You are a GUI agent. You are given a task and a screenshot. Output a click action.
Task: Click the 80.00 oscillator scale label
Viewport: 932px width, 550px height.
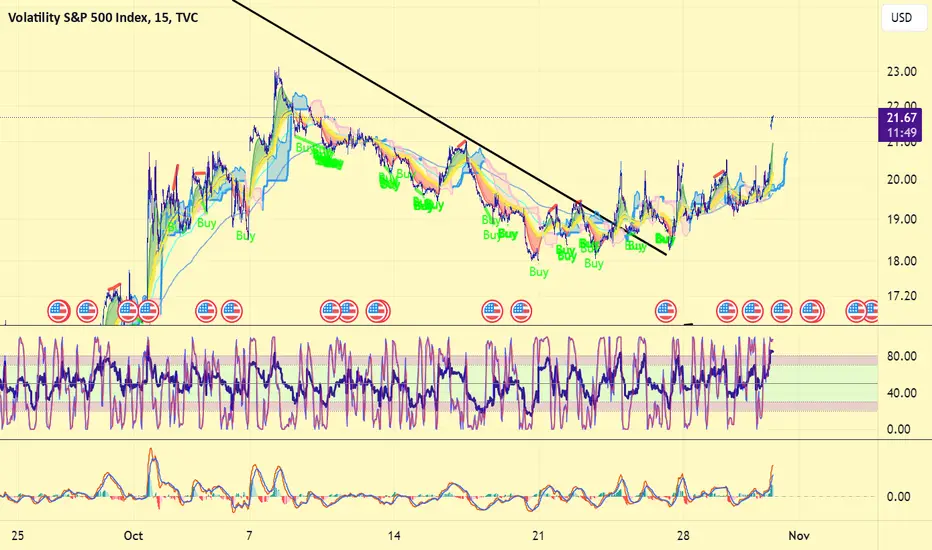(901, 356)
